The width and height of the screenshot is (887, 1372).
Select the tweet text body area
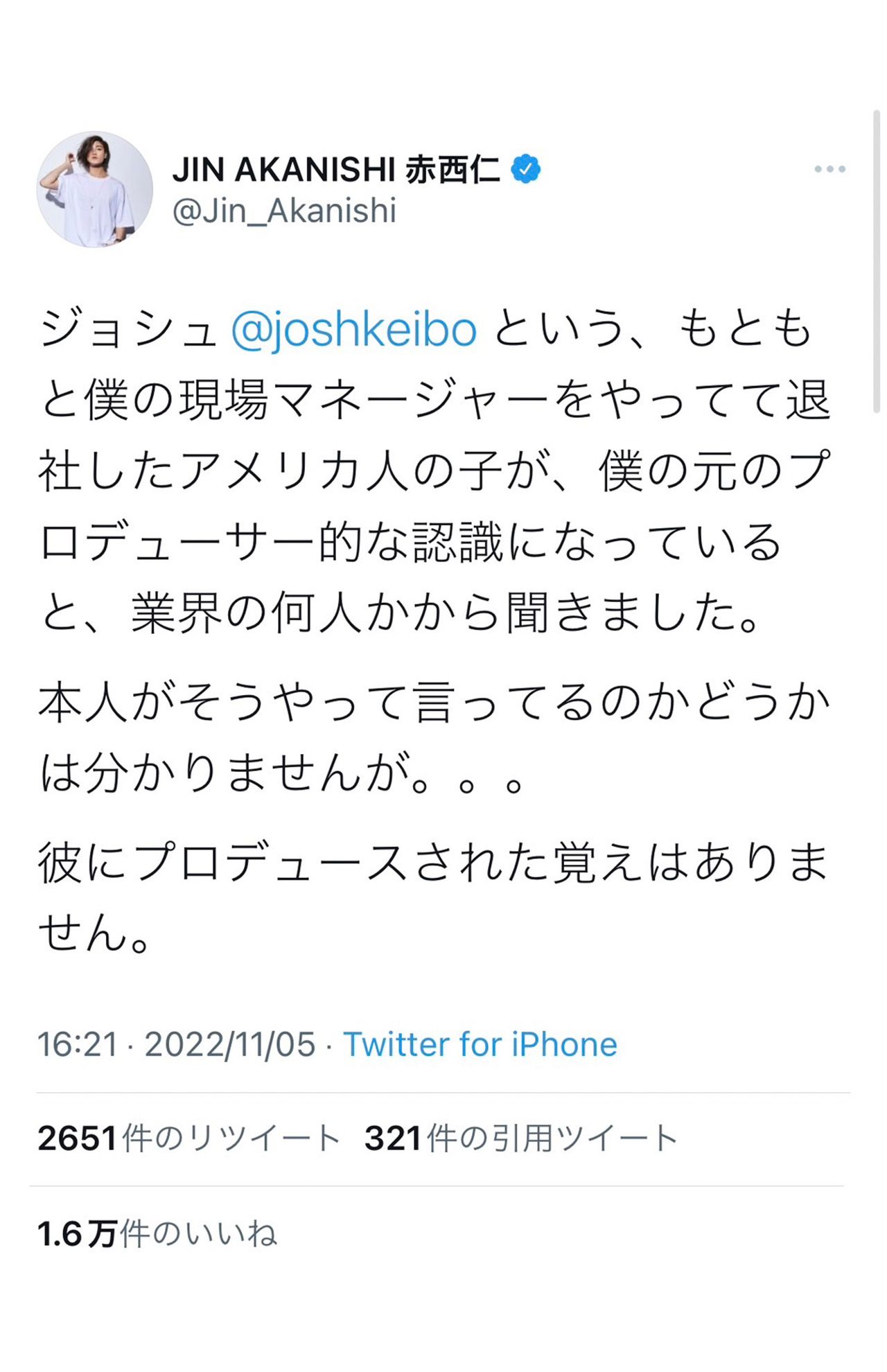coord(437,624)
